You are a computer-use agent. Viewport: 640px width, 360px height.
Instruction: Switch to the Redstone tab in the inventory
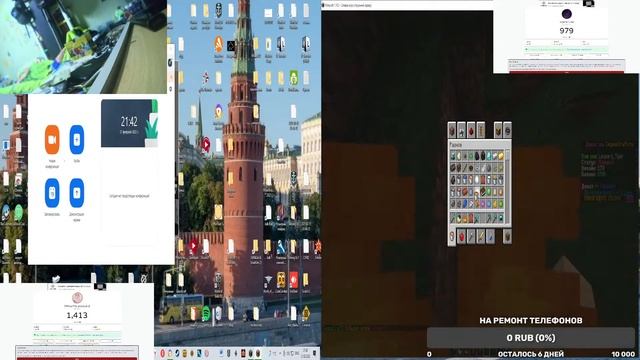pyautogui.click(x=471, y=131)
